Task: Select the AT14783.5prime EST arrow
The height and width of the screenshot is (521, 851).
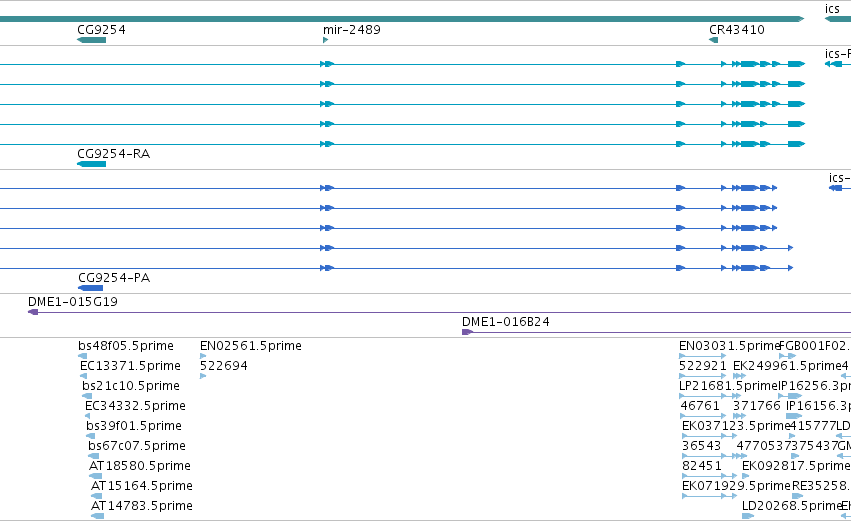Action: tap(97, 516)
